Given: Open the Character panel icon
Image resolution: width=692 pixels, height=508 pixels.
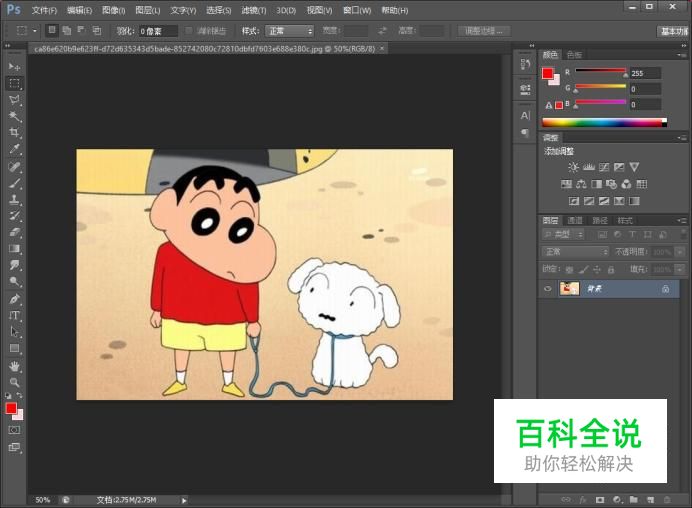Looking at the screenshot, I should pos(525,116).
